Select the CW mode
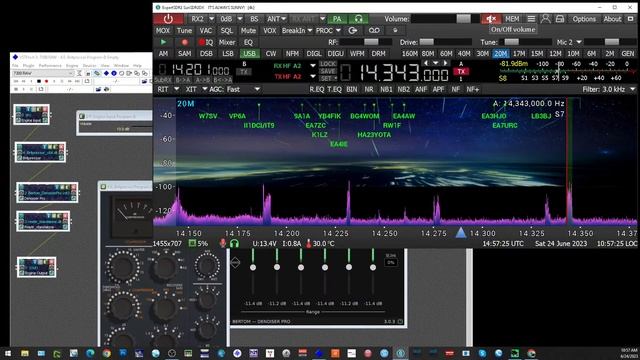 click(x=271, y=53)
